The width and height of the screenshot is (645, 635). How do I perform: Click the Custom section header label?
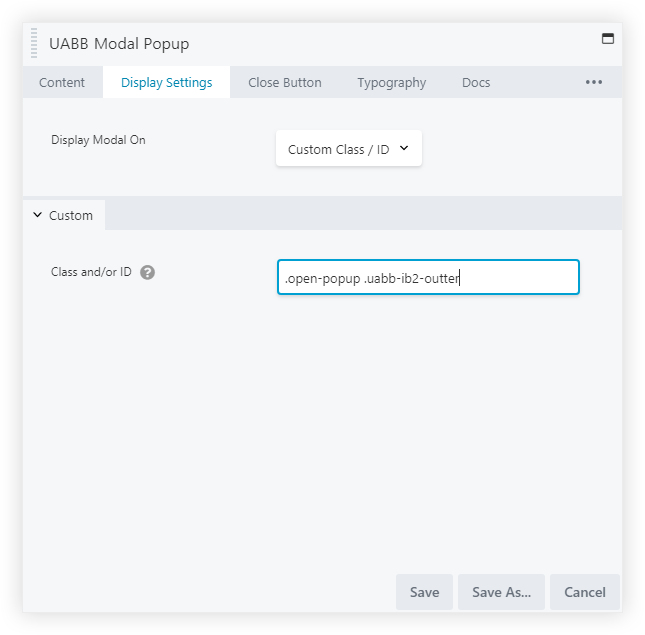[x=71, y=215]
